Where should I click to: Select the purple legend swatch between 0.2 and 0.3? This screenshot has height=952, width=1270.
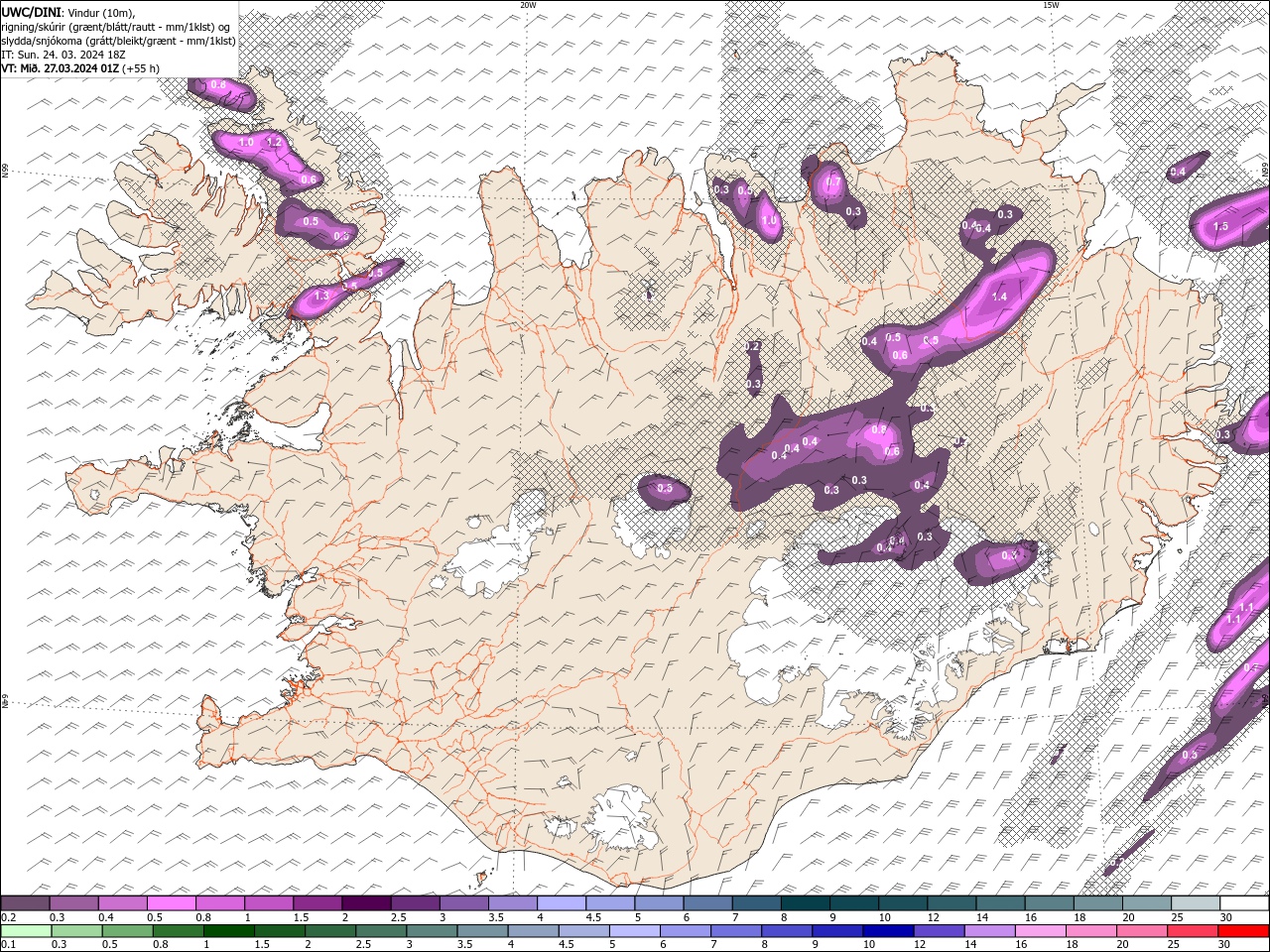[x=25, y=903]
